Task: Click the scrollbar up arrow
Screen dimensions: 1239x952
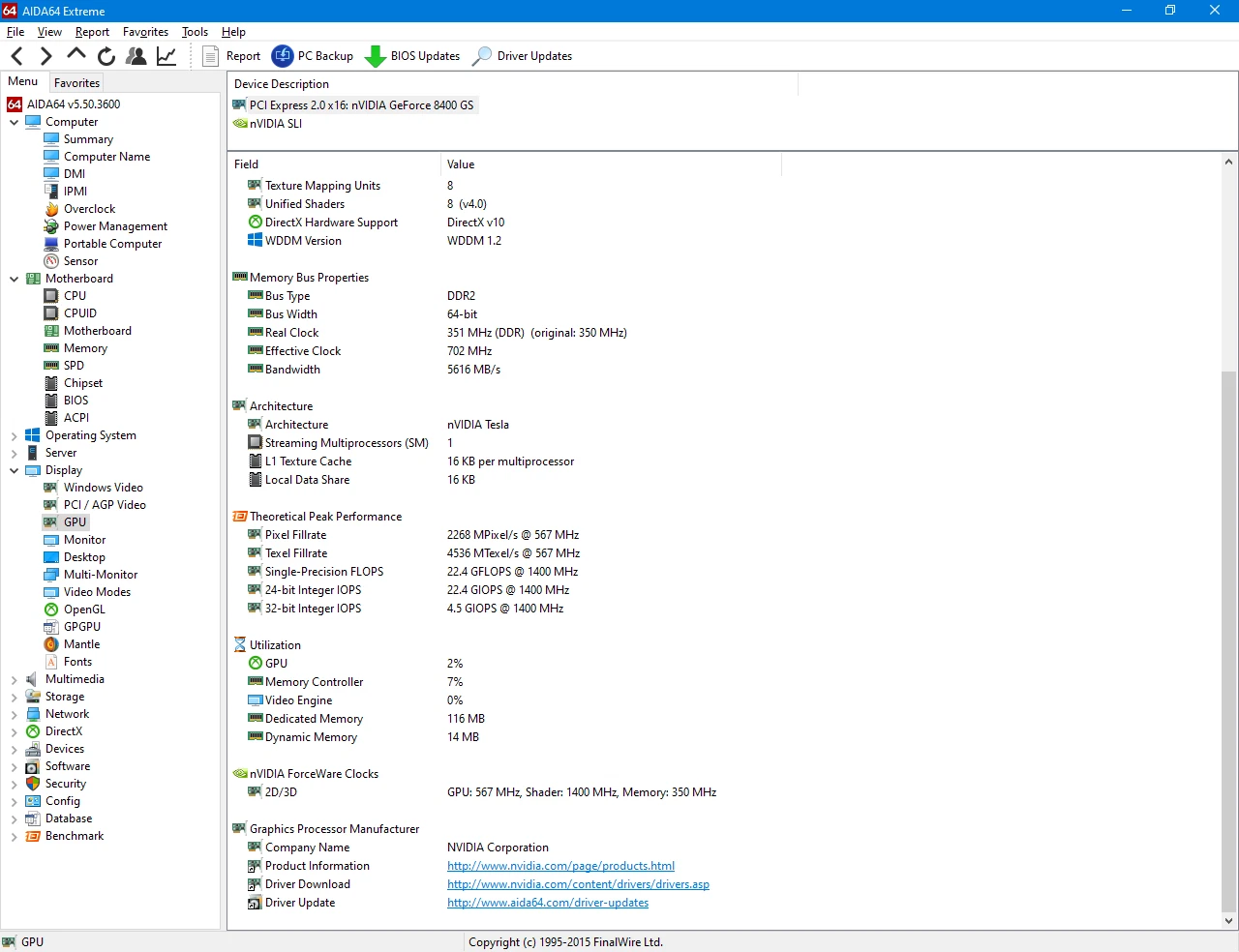Action: [1228, 163]
